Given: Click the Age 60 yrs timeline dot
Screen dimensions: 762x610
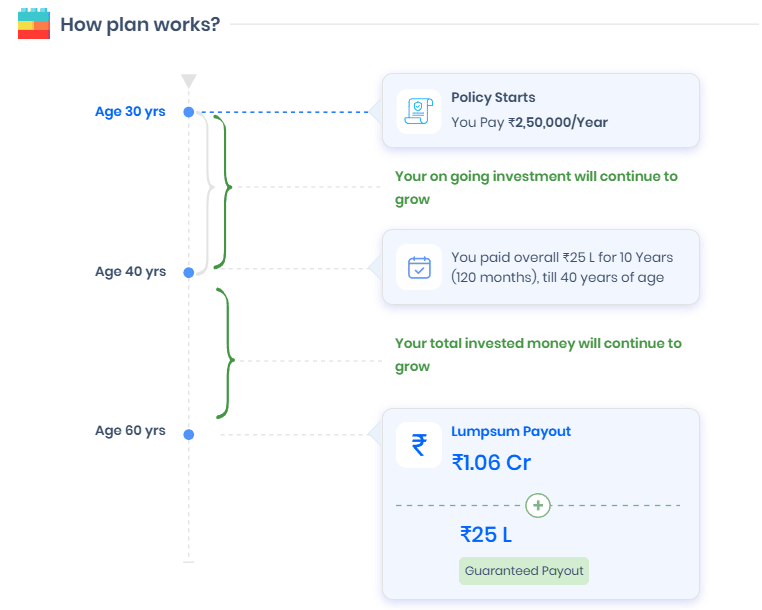Looking at the screenshot, I should tap(189, 433).
